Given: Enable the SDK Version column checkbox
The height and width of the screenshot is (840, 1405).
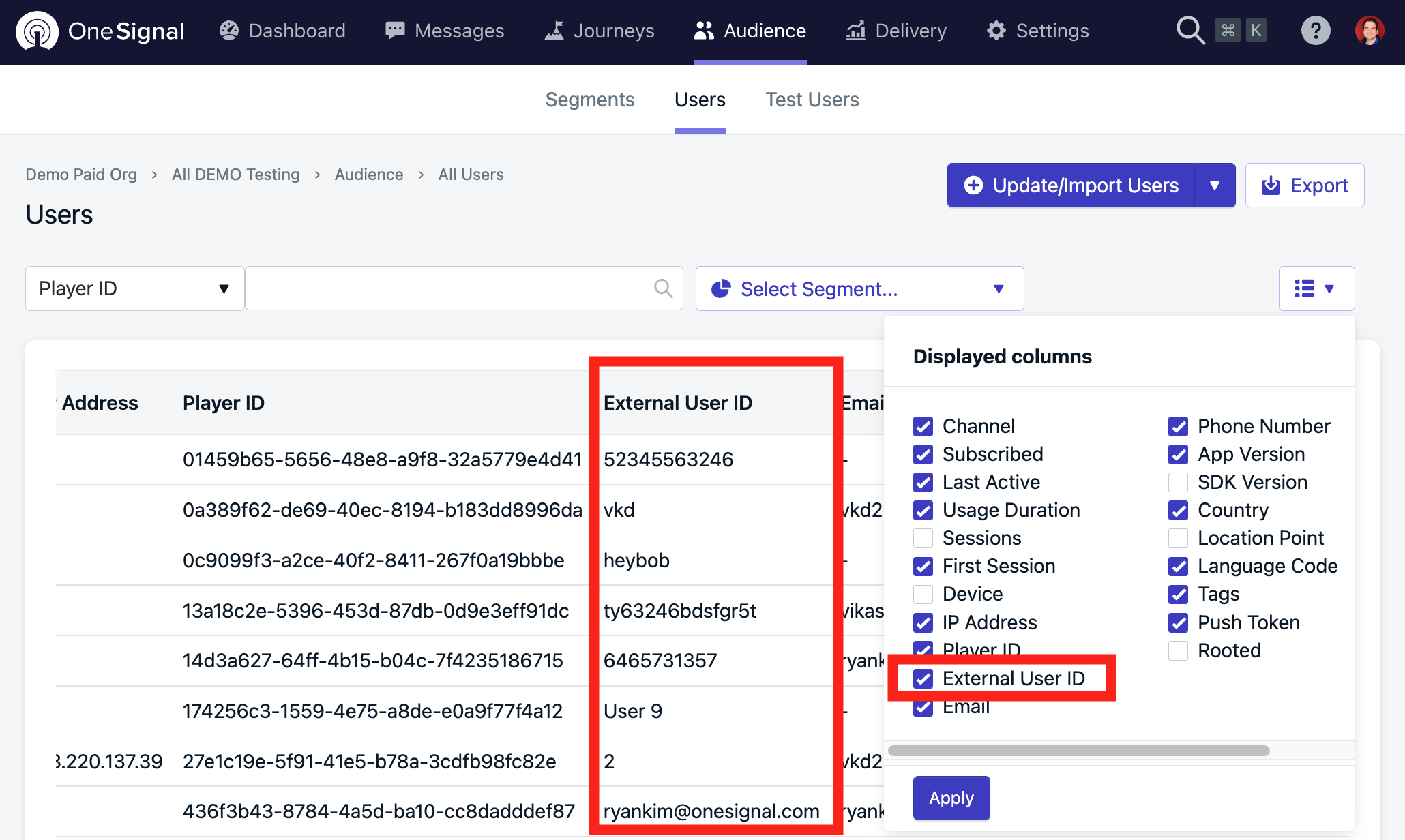Looking at the screenshot, I should tap(1178, 482).
